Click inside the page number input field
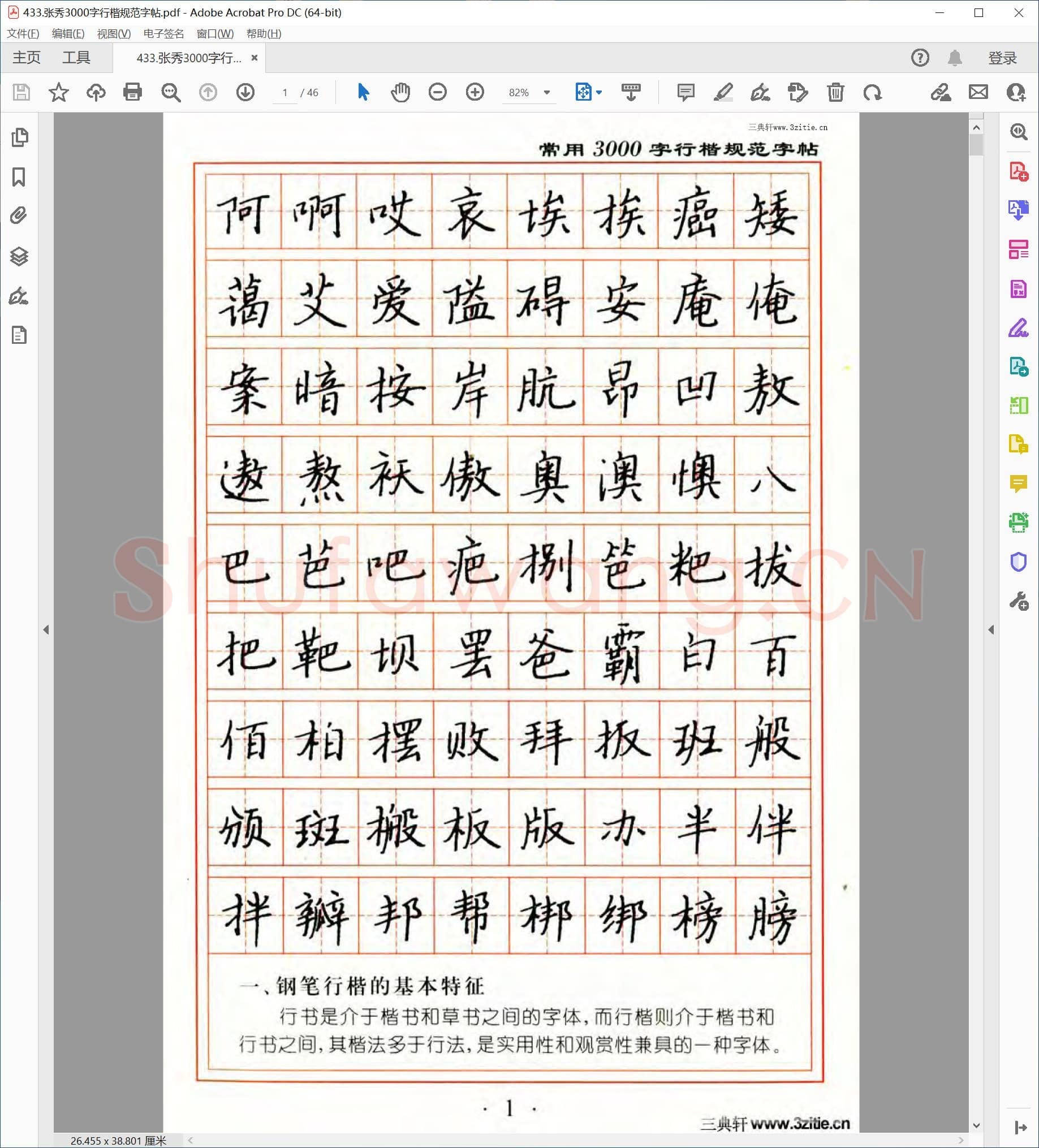1039x1148 pixels. (286, 92)
